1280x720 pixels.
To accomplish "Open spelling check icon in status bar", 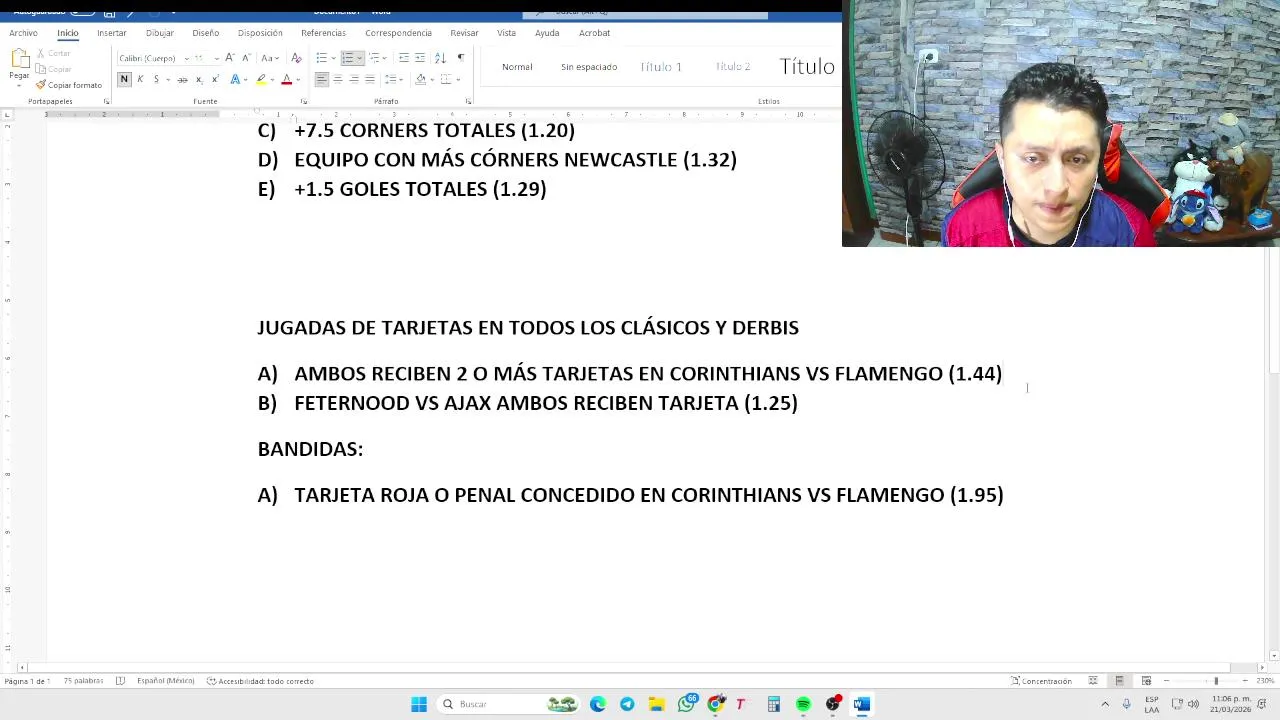I will [x=120, y=681].
